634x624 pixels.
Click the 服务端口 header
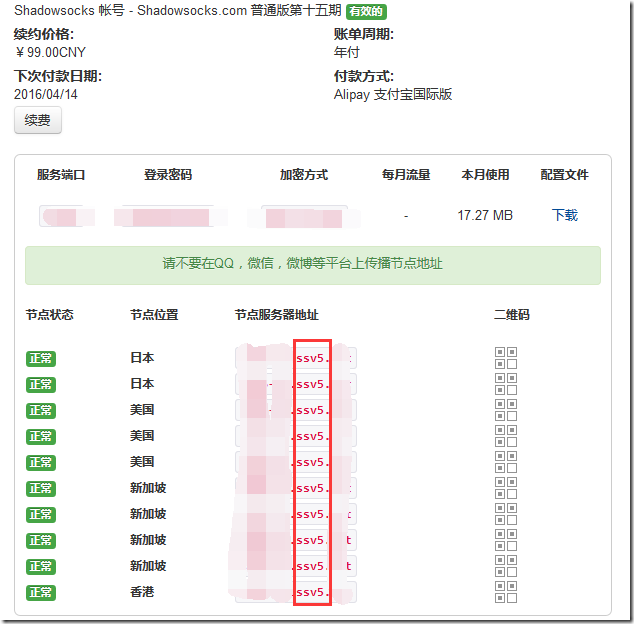tap(61, 175)
